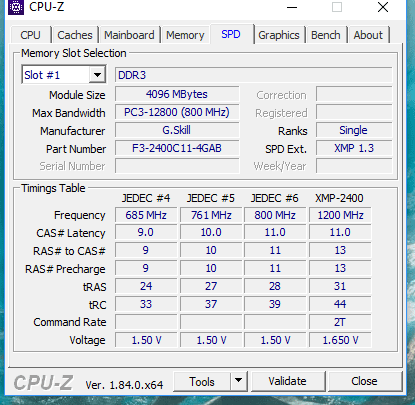Go to the Bench tab
415x405 pixels.
coord(326,35)
